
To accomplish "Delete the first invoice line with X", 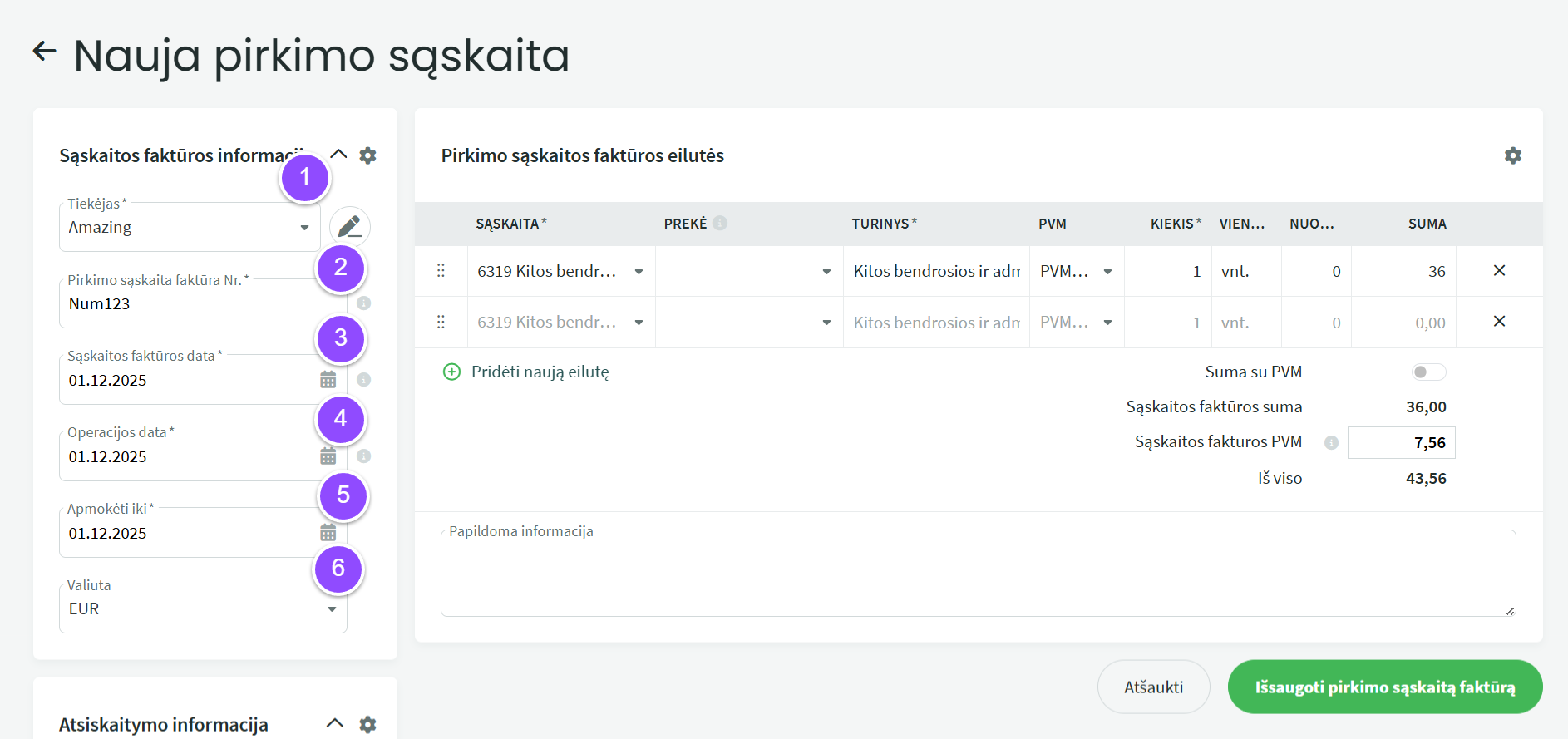I will 1499,271.
